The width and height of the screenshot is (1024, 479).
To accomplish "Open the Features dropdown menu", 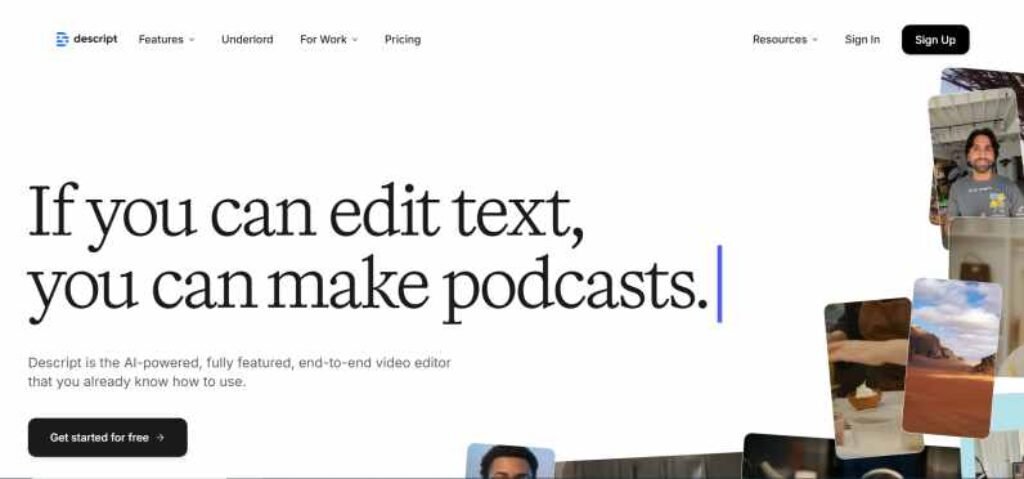I will (167, 39).
